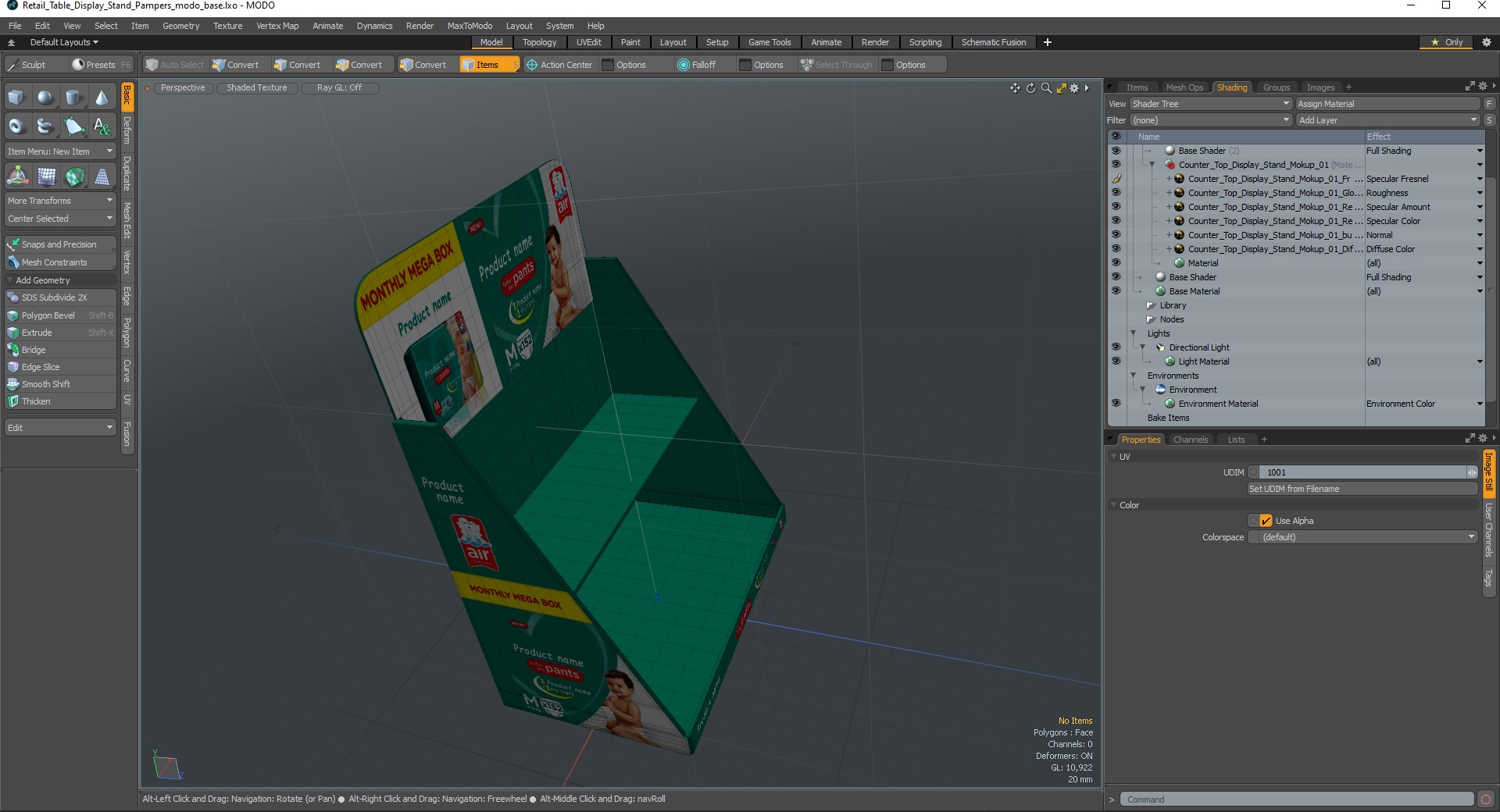Select the Cone primitive tool
1500x812 pixels.
tap(102, 98)
